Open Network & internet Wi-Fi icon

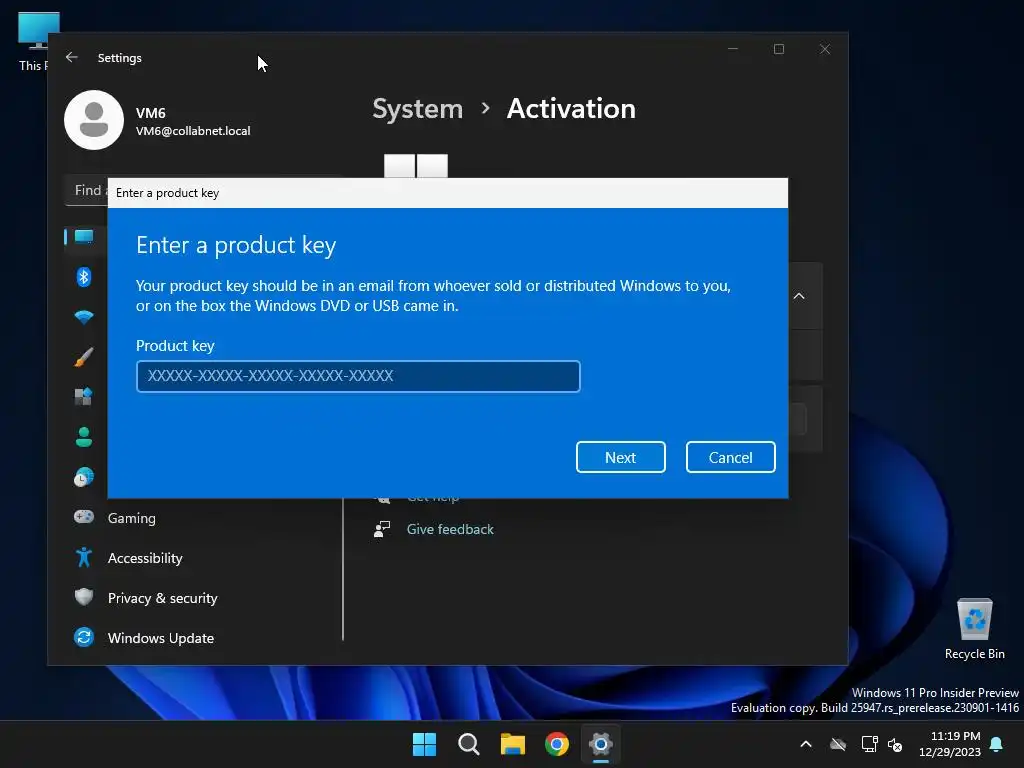point(84,317)
